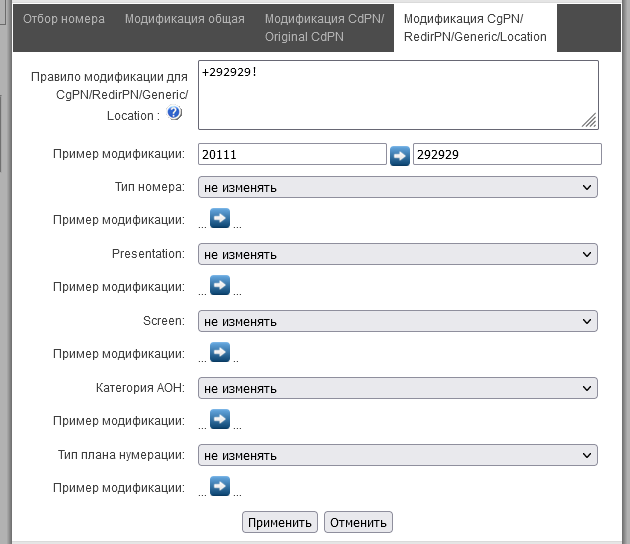Click the resize handle of the rule textarea
Viewport: 630px width, 544px height.
[x=590, y=121]
